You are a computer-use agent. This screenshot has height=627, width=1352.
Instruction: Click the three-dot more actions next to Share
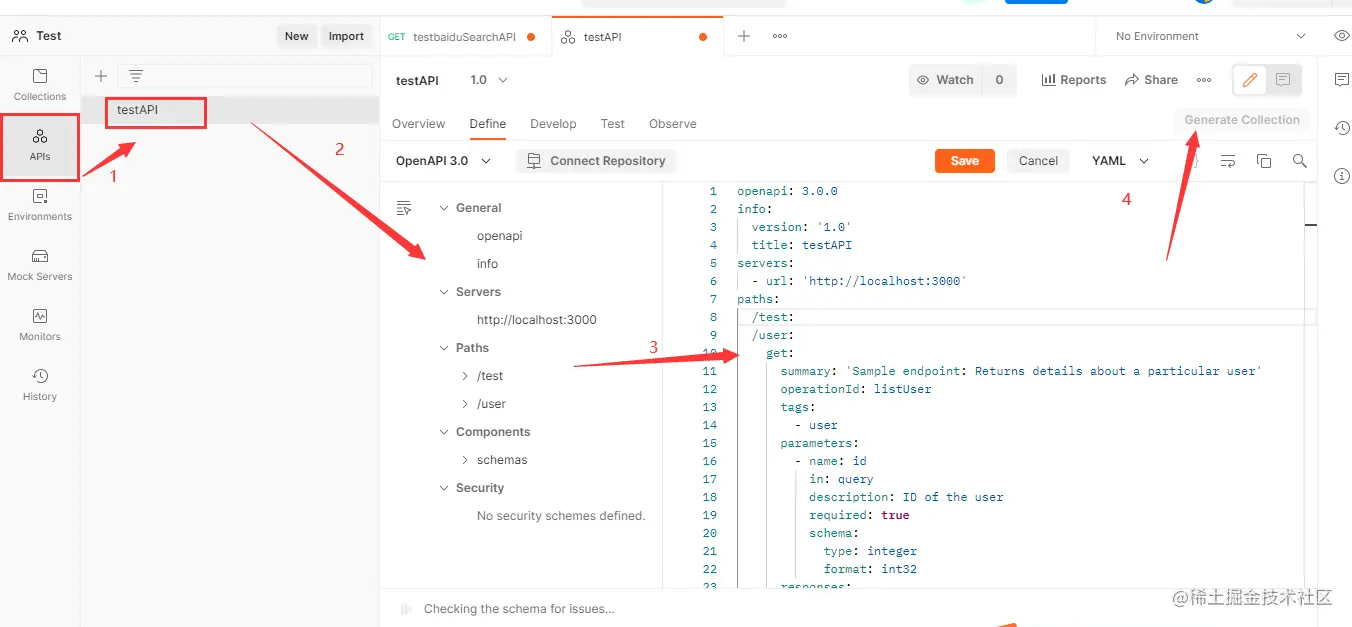click(1204, 80)
